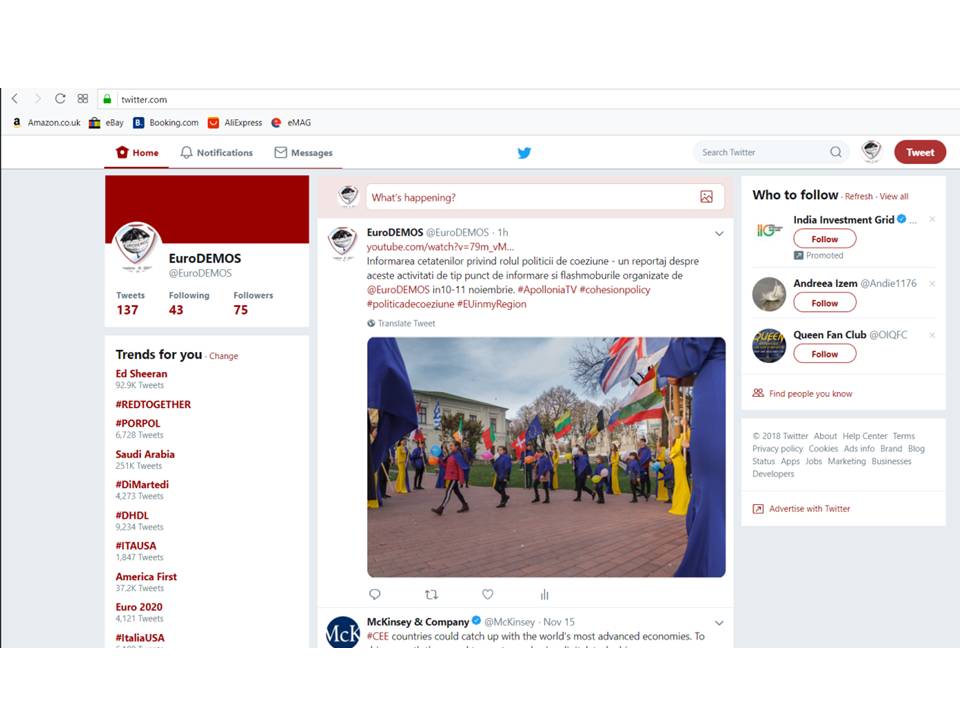
Task: Open the #EUinmyRegion hashtag
Action: tap(492, 304)
